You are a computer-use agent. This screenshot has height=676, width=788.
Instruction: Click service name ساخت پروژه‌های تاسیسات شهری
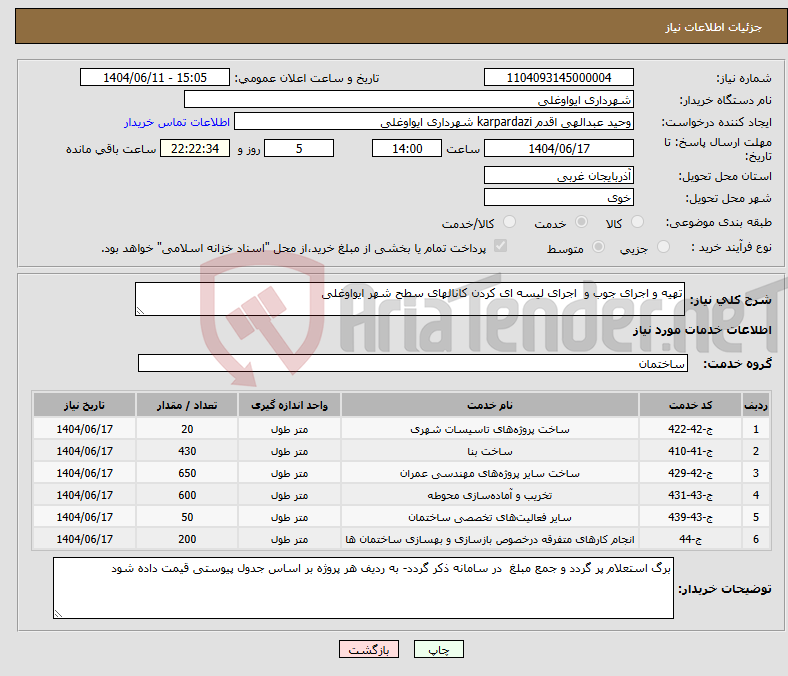[489, 429]
